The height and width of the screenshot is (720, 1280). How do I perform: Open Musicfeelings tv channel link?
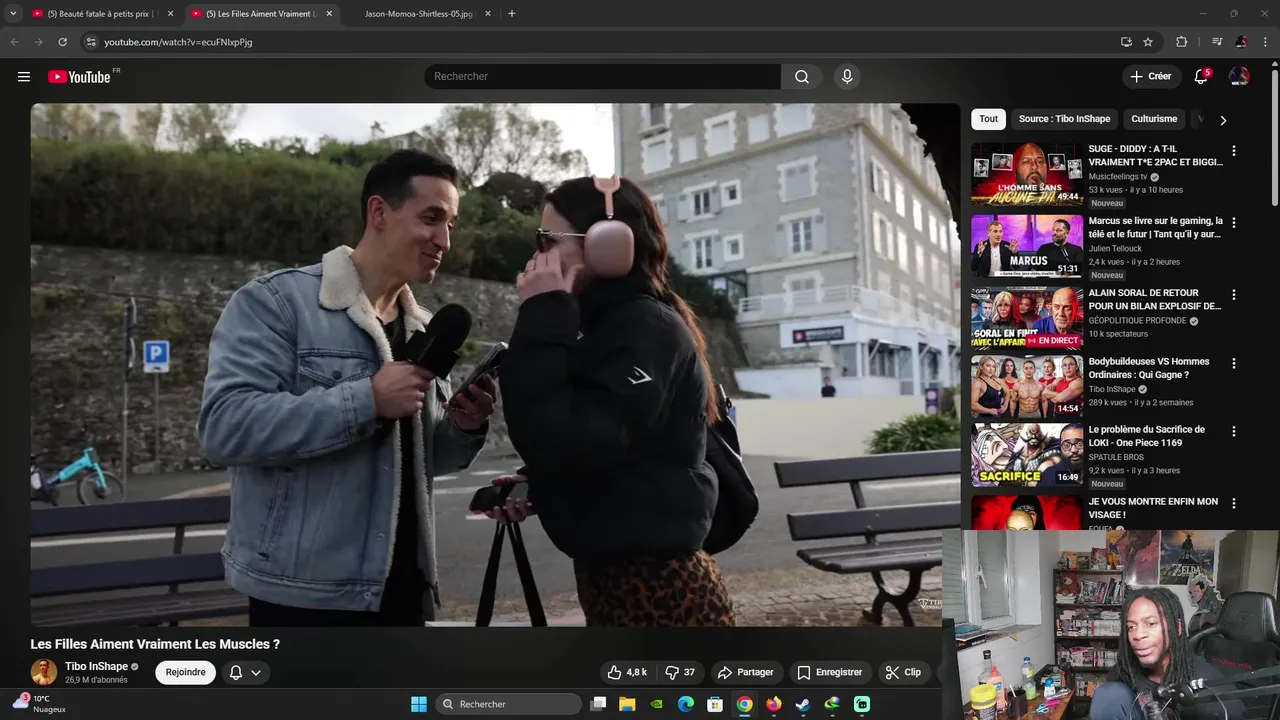point(1118,177)
